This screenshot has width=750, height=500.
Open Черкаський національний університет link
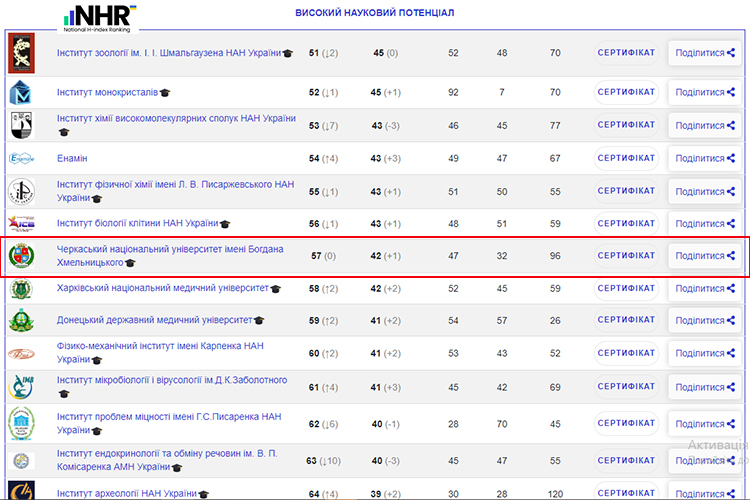click(170, 249)
